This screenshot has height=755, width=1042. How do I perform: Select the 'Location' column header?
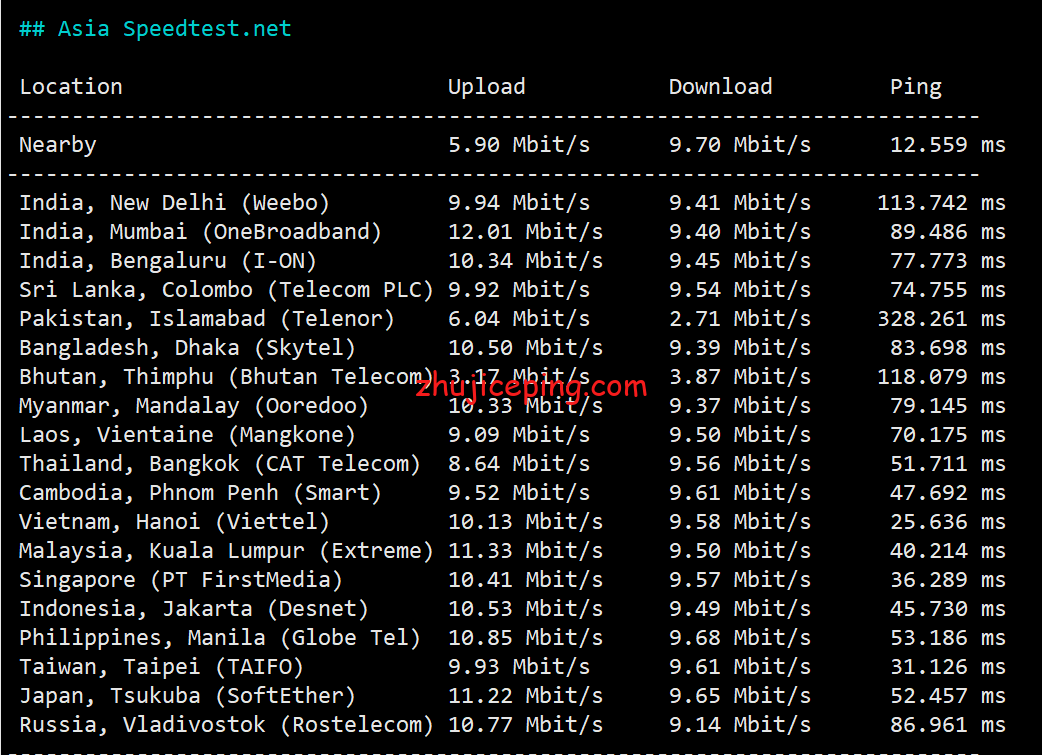(71, 87)
